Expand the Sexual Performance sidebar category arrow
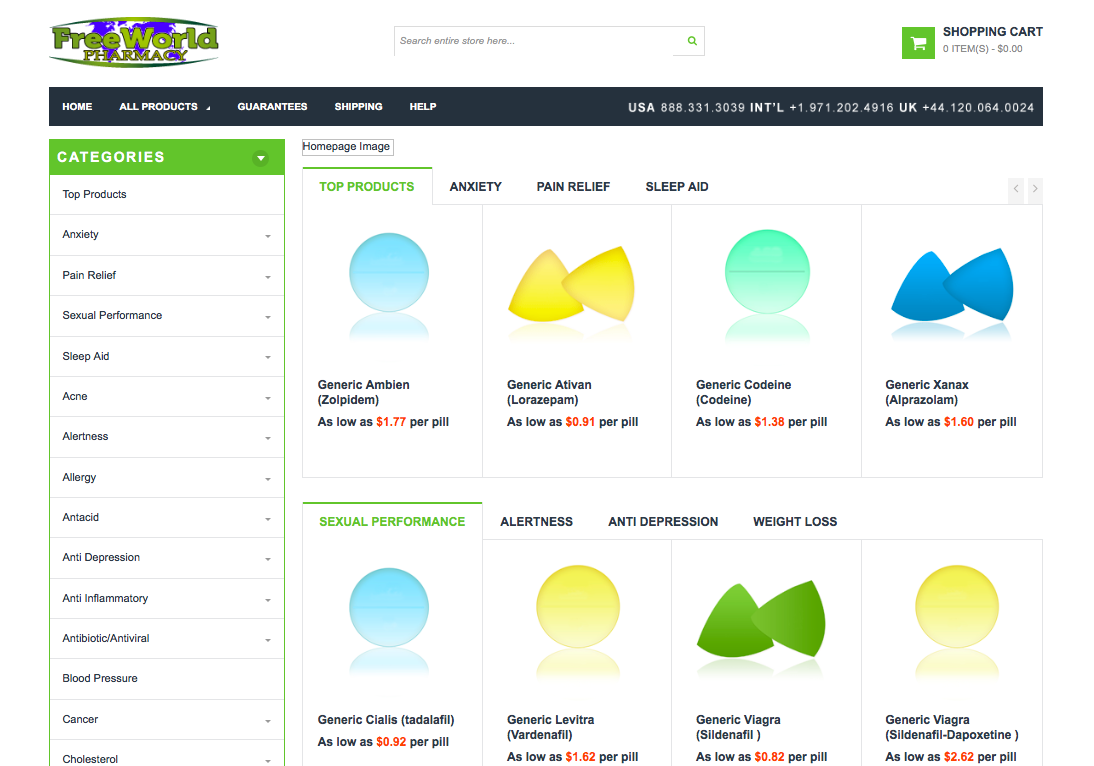Screen dimensions: 1094x766 [268, 317]
